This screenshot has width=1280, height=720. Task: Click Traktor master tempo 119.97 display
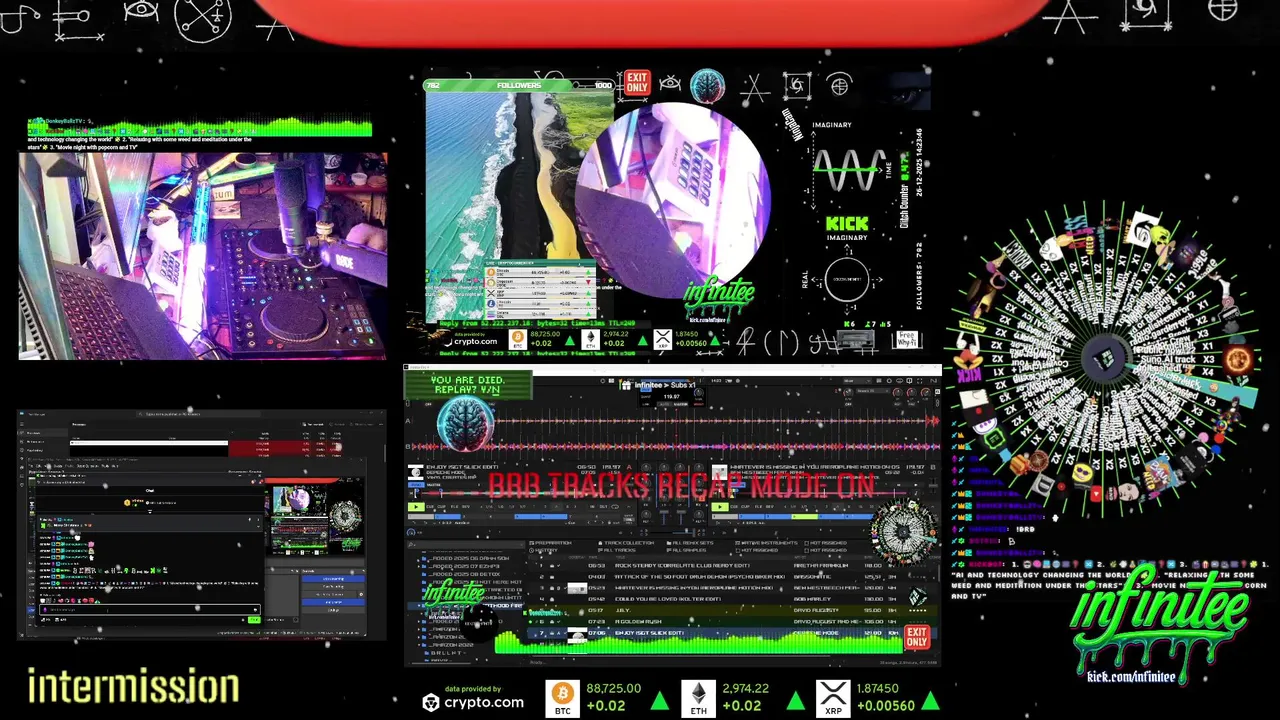[674, 396]
